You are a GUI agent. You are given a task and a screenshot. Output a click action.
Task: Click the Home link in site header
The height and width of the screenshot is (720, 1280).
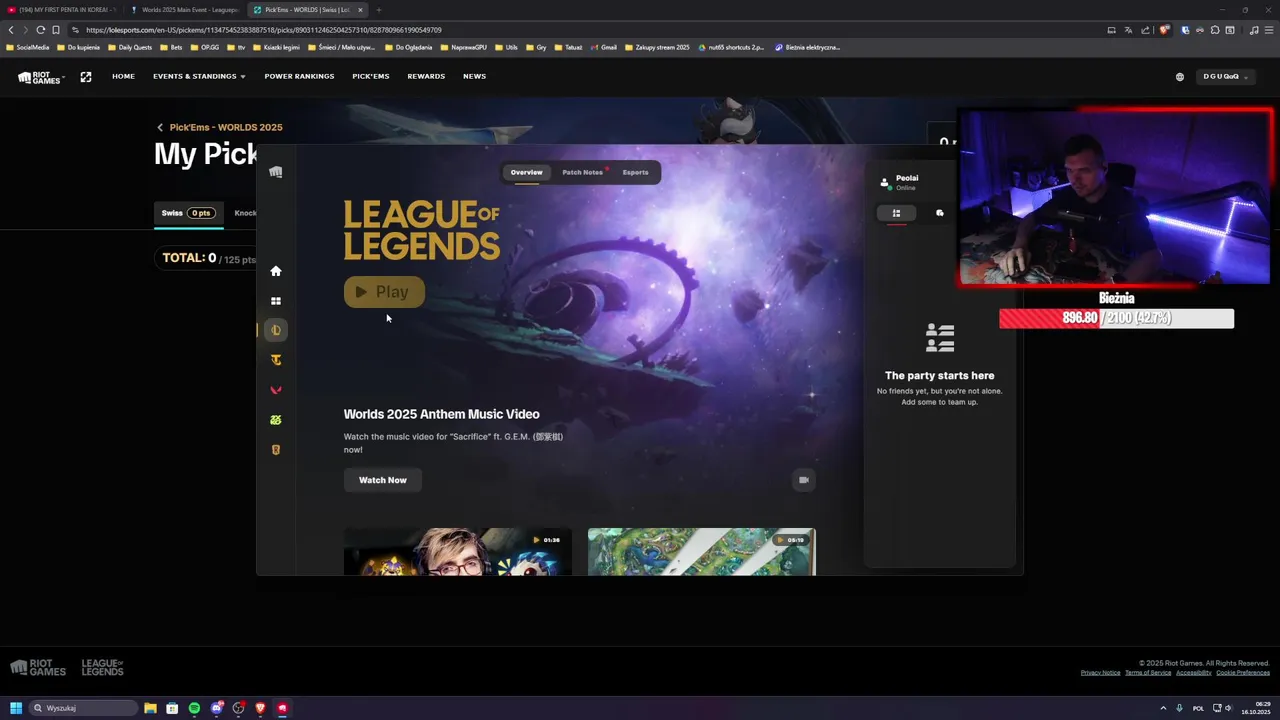(123, 76)
